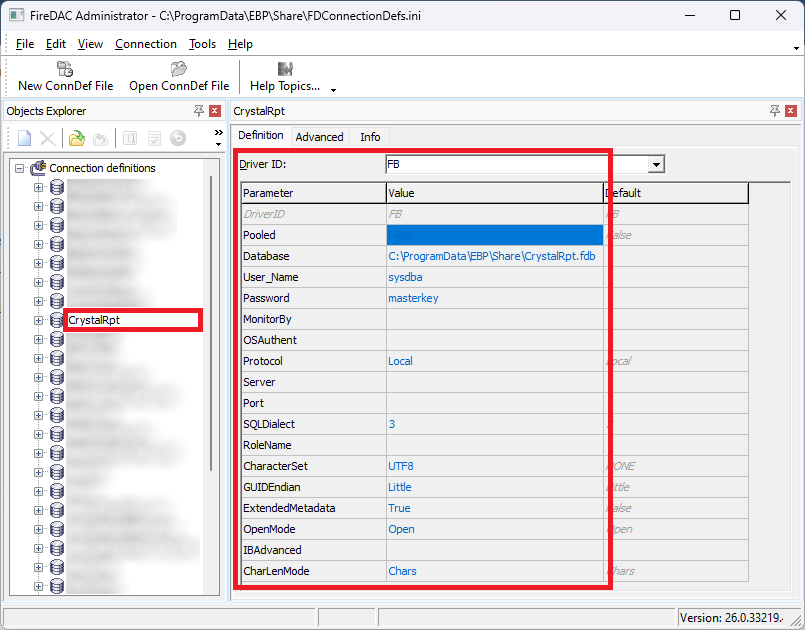Click the empty RoleName value cell
This screenshot has width=805, height=630.
[x=495, y=446]
